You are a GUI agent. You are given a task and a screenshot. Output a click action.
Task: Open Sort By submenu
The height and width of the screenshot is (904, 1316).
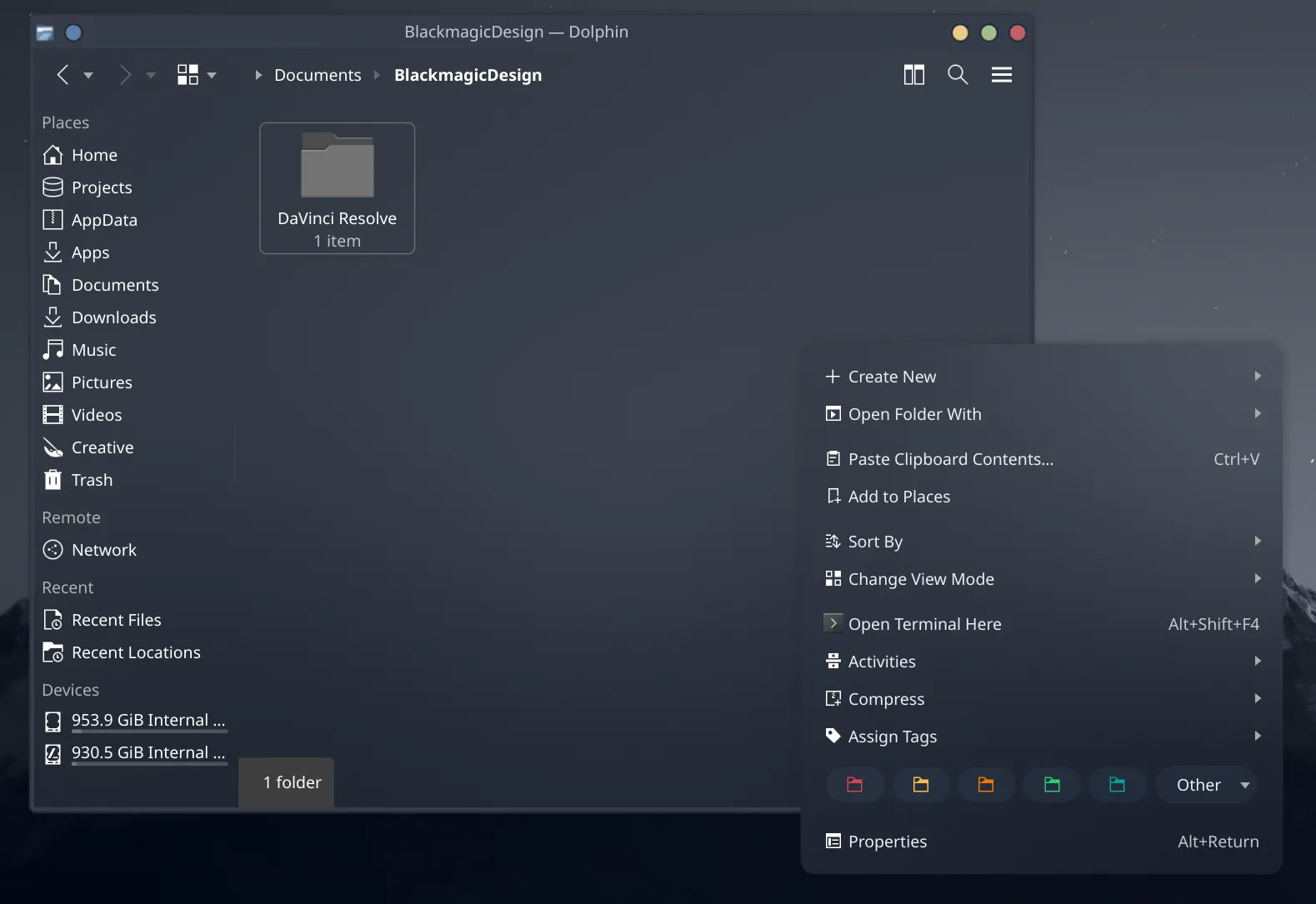click(x=1042, y=542)
